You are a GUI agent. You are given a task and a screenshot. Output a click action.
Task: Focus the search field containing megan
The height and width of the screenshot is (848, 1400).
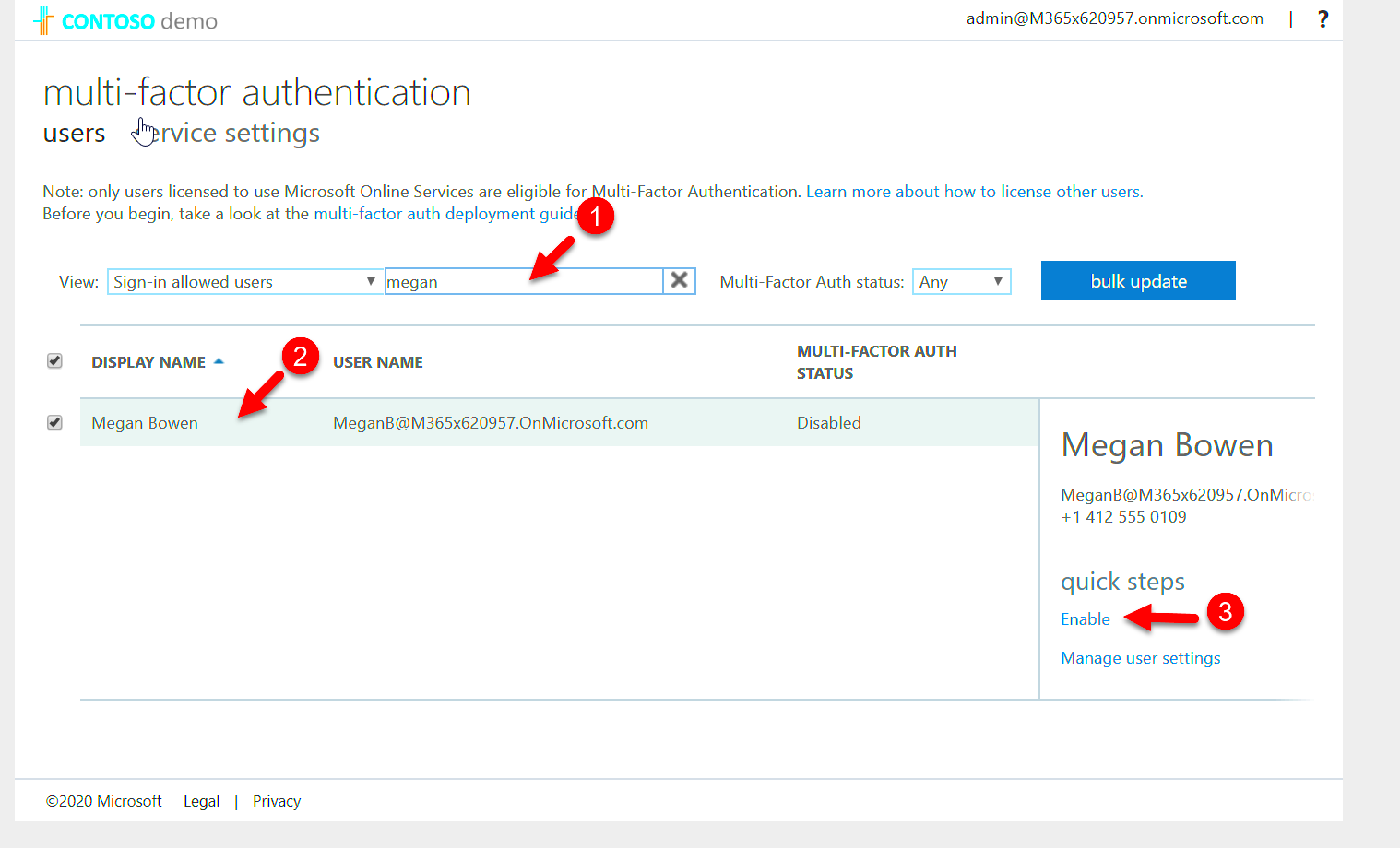pyautogui.click(x=523, y=281)
